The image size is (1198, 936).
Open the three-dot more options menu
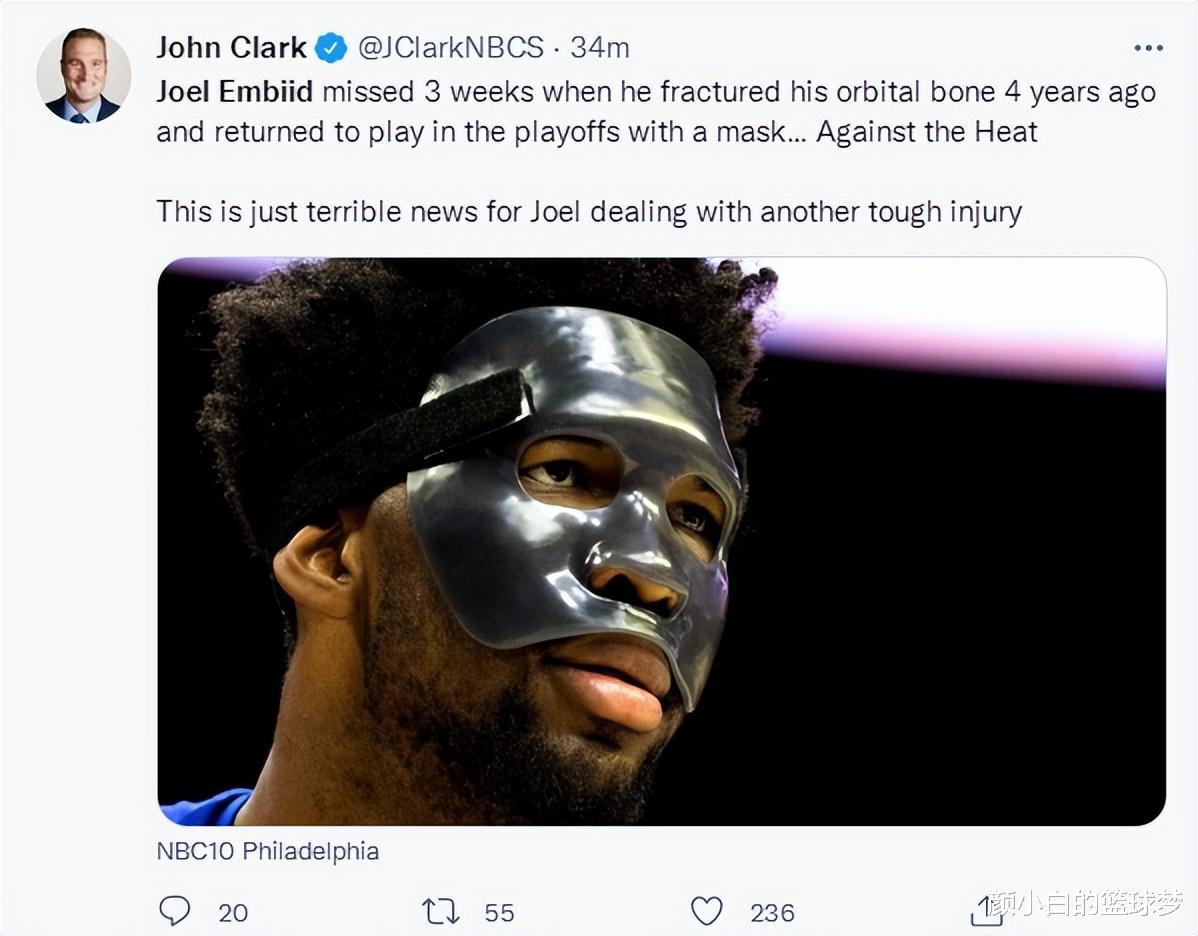click(x=1148, y=47)
